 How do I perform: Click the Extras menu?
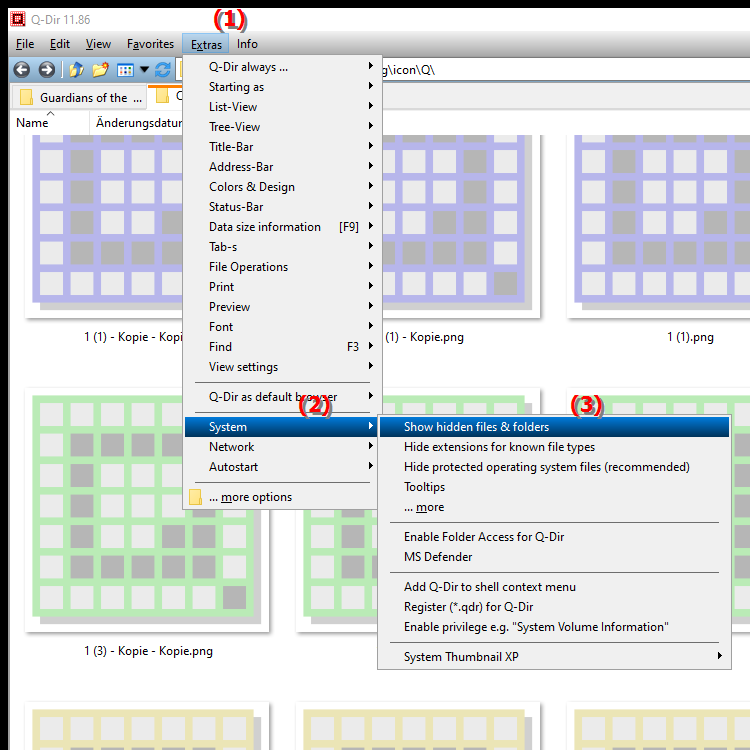pos(206,44)
